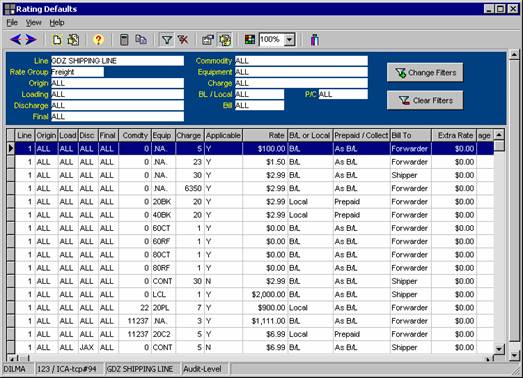Click the copy records toolbar icon
This screenshot has width=523, height=378.
pos(141,40)
